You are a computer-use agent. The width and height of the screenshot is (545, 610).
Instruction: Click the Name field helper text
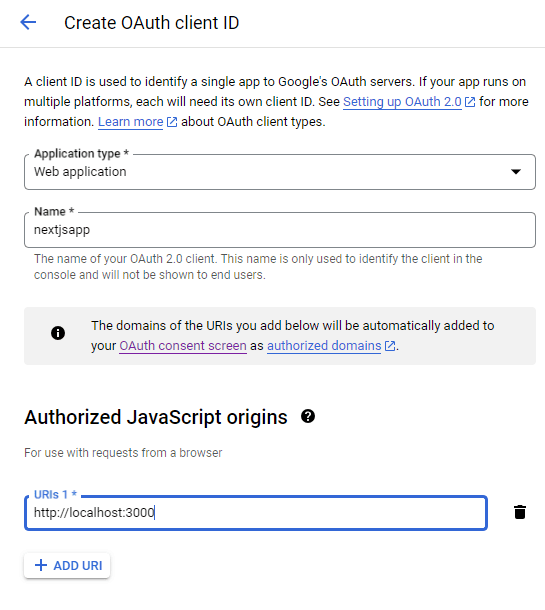(x=258, y=267)
